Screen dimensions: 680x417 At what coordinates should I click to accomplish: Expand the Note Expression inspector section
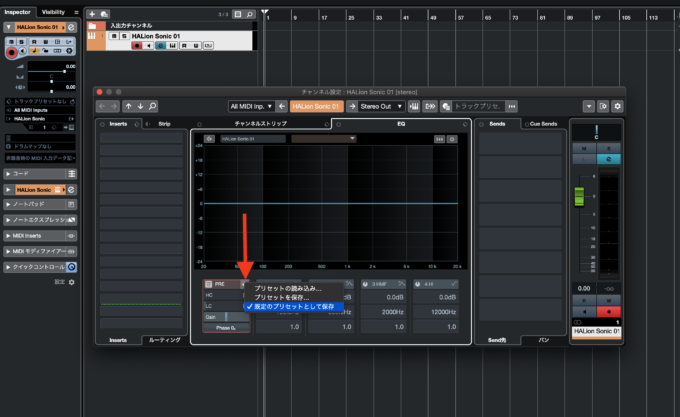[x=8, y=220]
